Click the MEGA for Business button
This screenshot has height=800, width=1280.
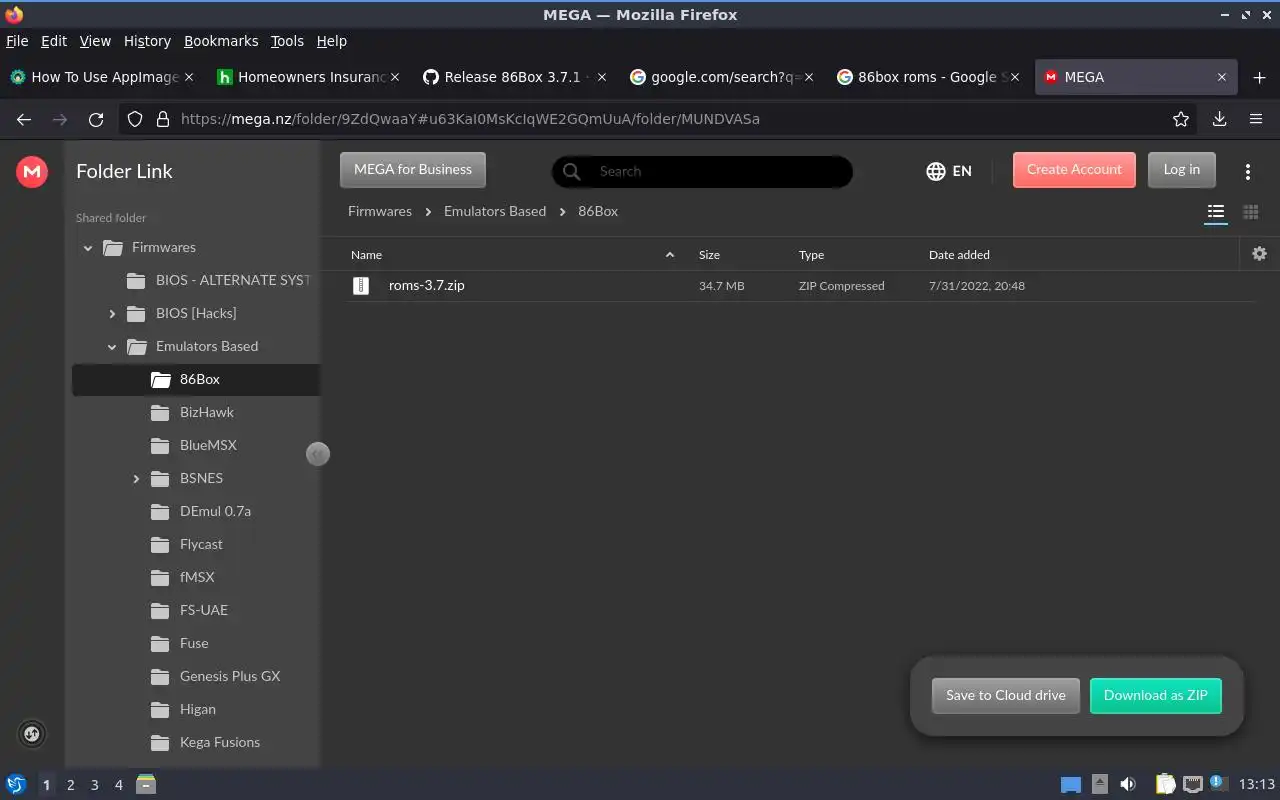click(x=413, y=170)
